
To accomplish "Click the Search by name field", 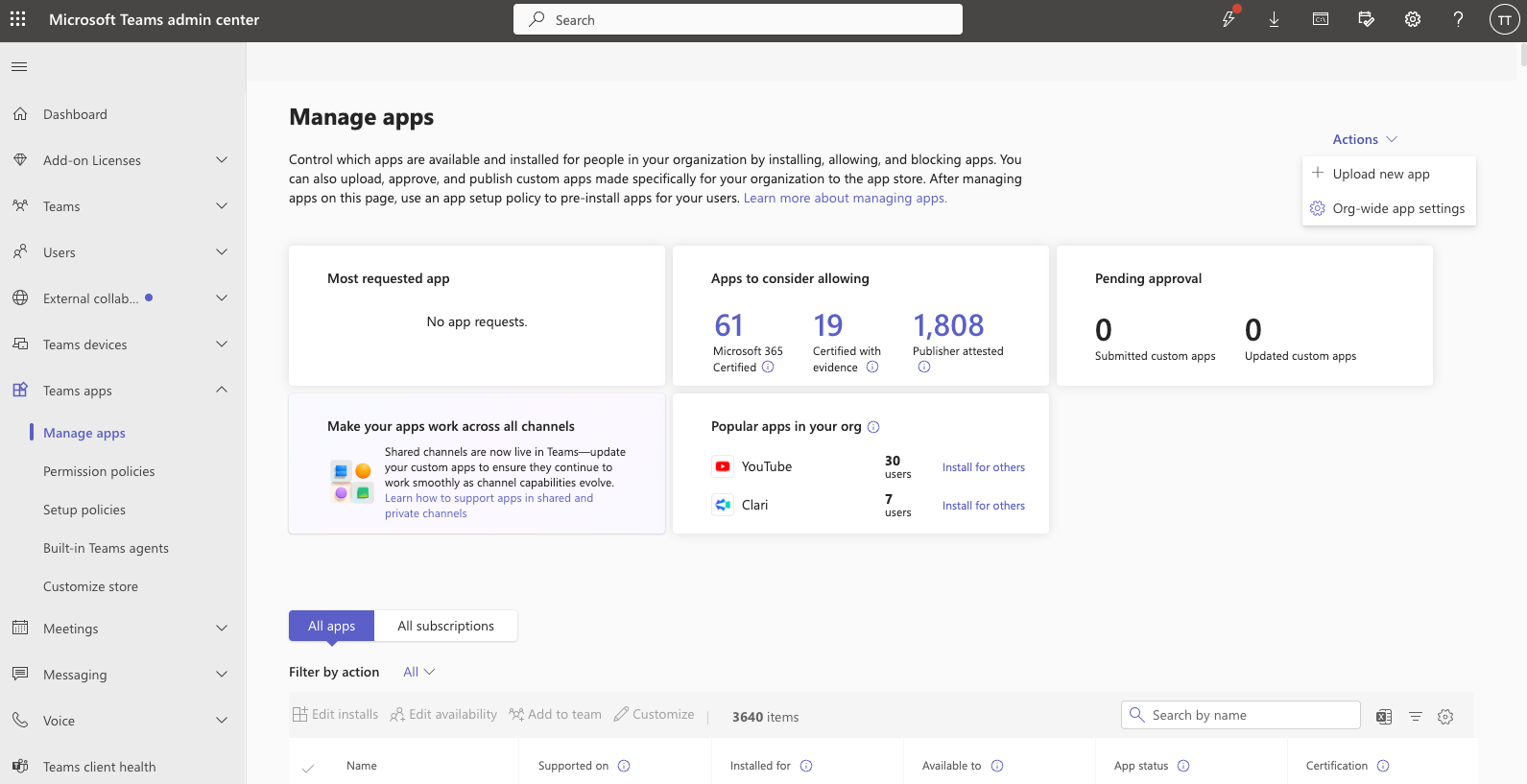I will [x=1241, y=715].
